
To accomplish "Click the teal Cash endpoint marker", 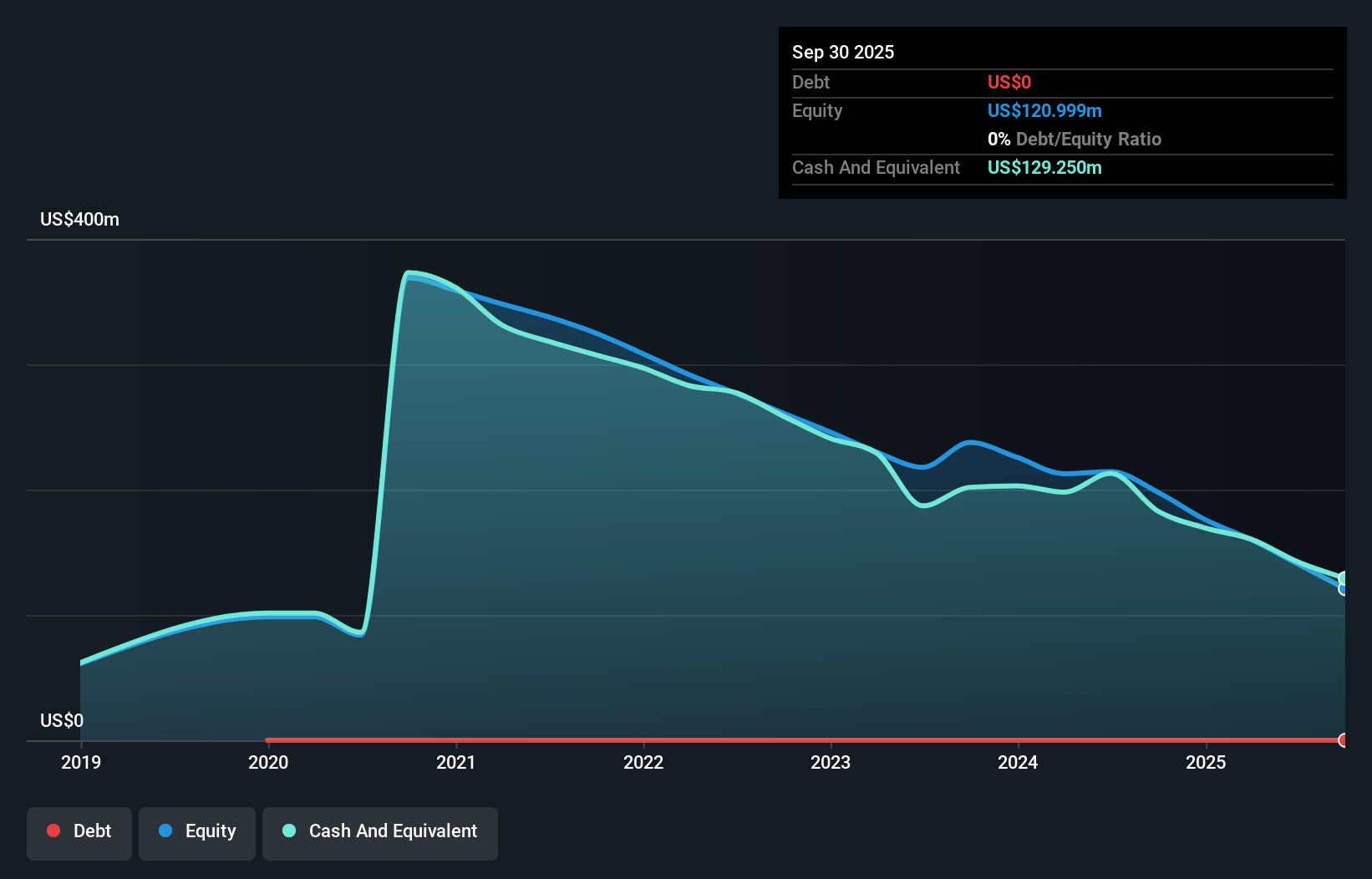I will 1344,578.
